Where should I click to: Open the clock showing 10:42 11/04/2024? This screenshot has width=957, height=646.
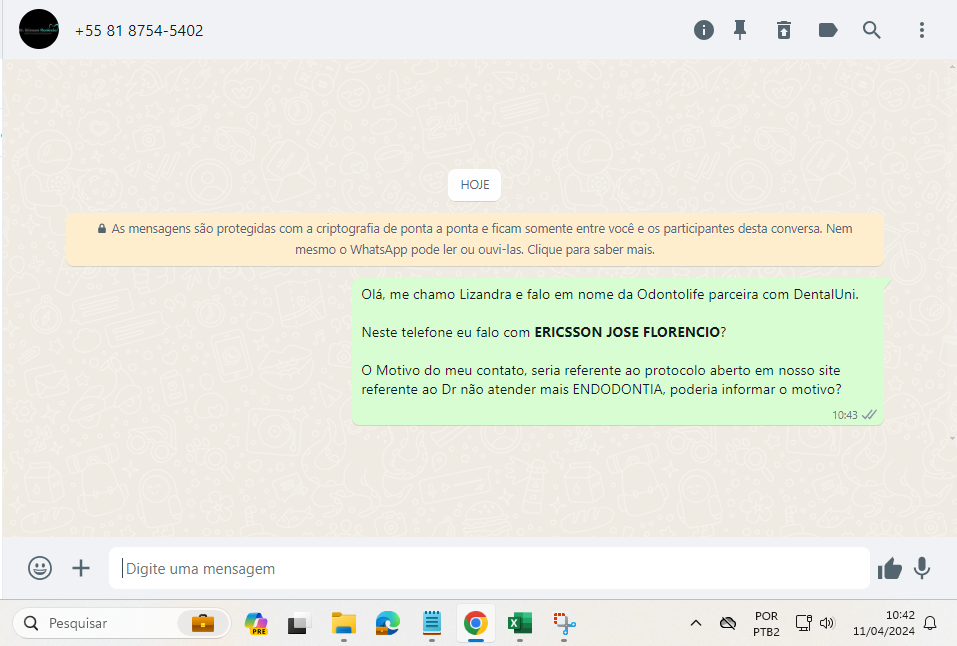coord(884,623)
